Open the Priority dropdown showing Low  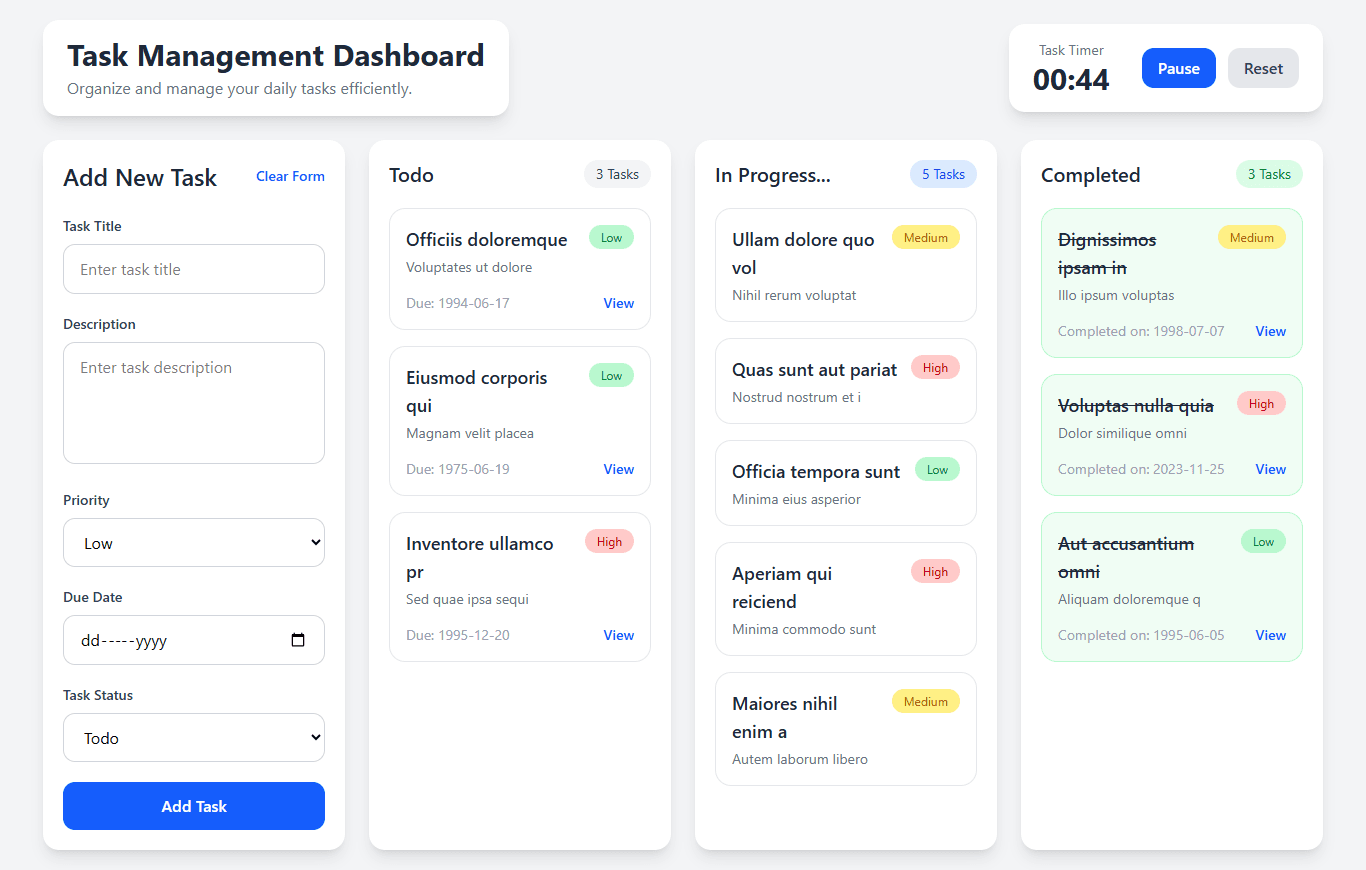[x=194, y=542]
